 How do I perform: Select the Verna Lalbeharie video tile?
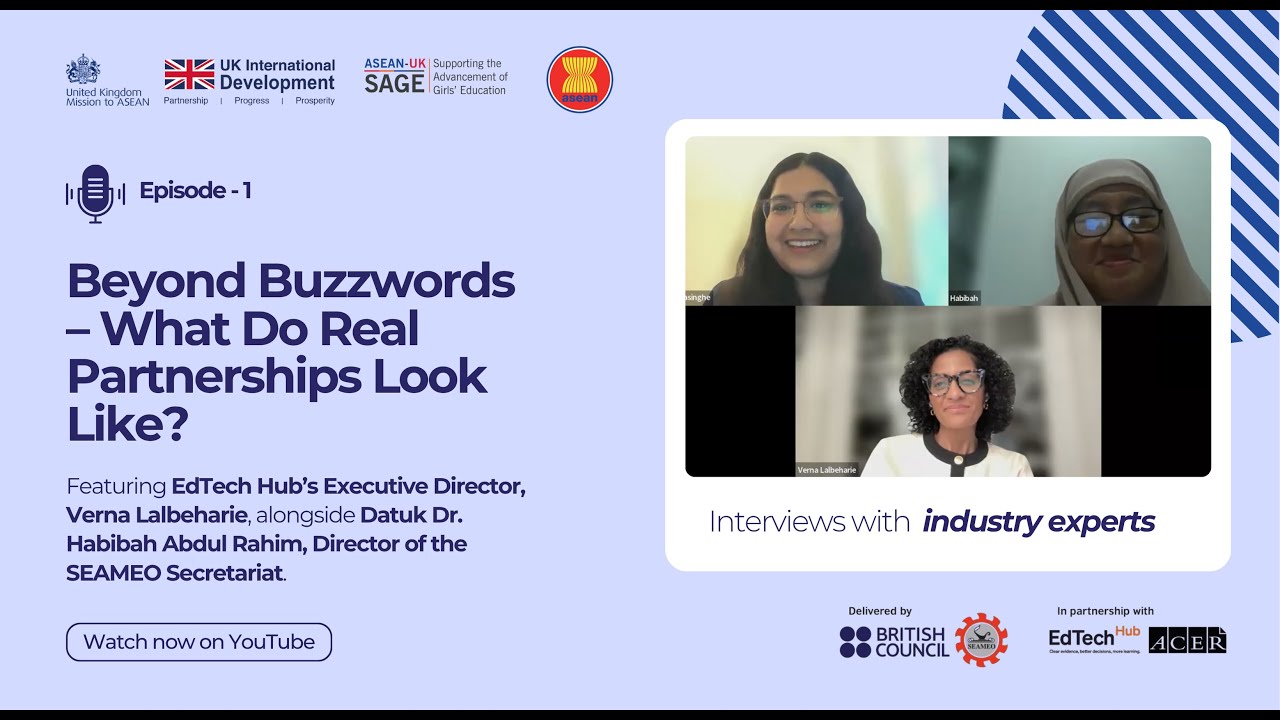pyautogui.click(x=948, y=391)
